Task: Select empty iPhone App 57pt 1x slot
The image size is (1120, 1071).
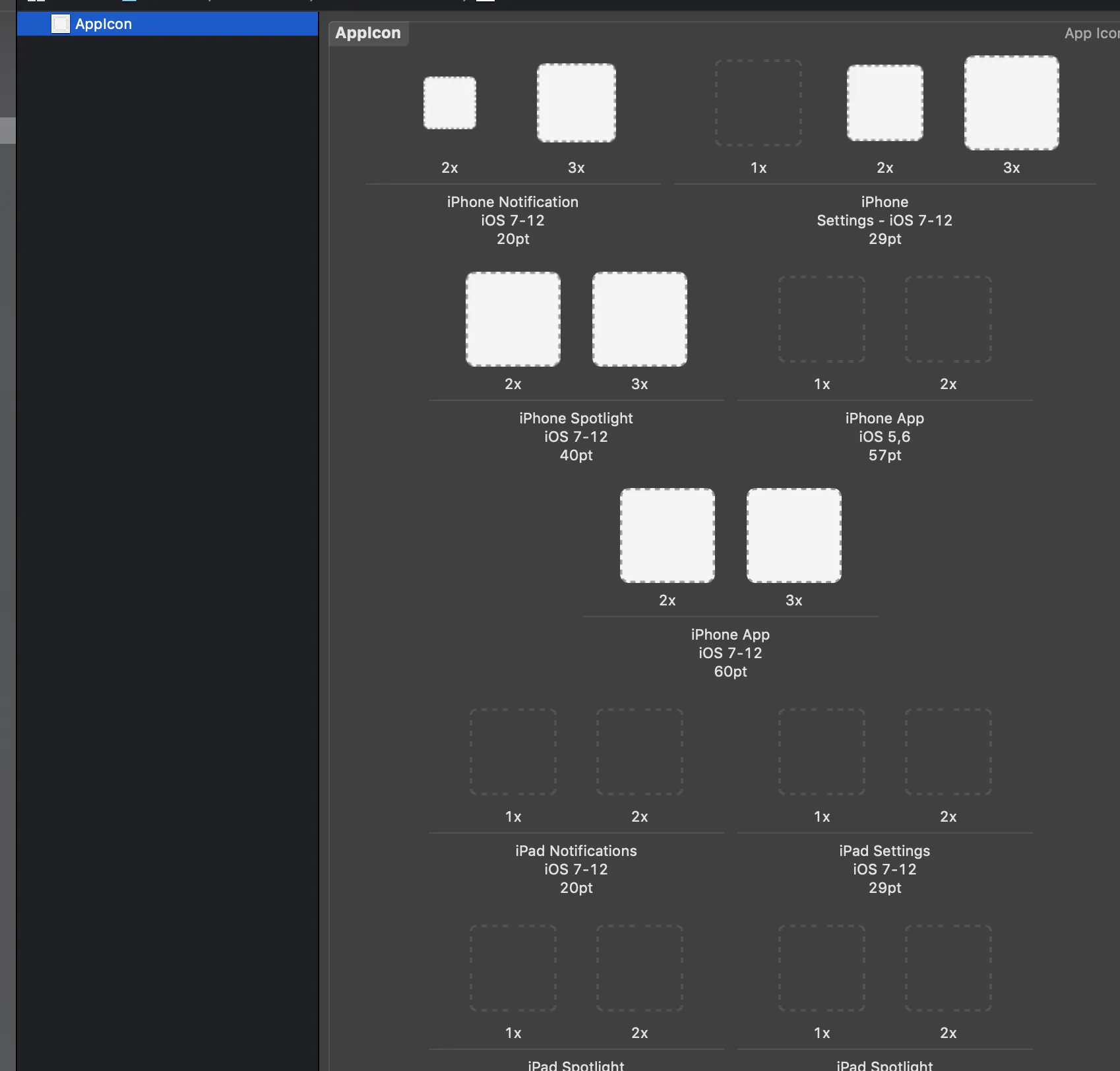Action: 822,319
